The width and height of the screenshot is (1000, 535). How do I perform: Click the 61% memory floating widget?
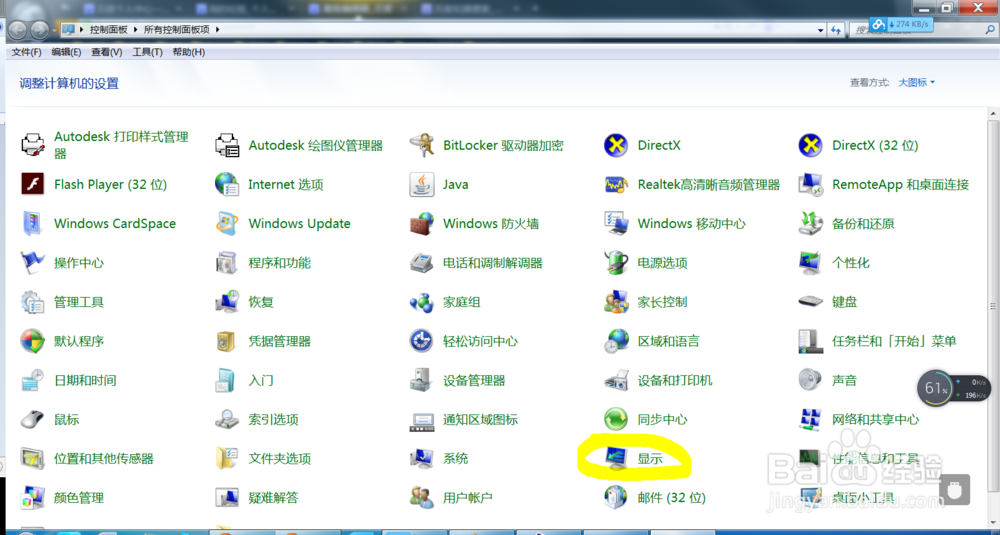click(936, 388)
